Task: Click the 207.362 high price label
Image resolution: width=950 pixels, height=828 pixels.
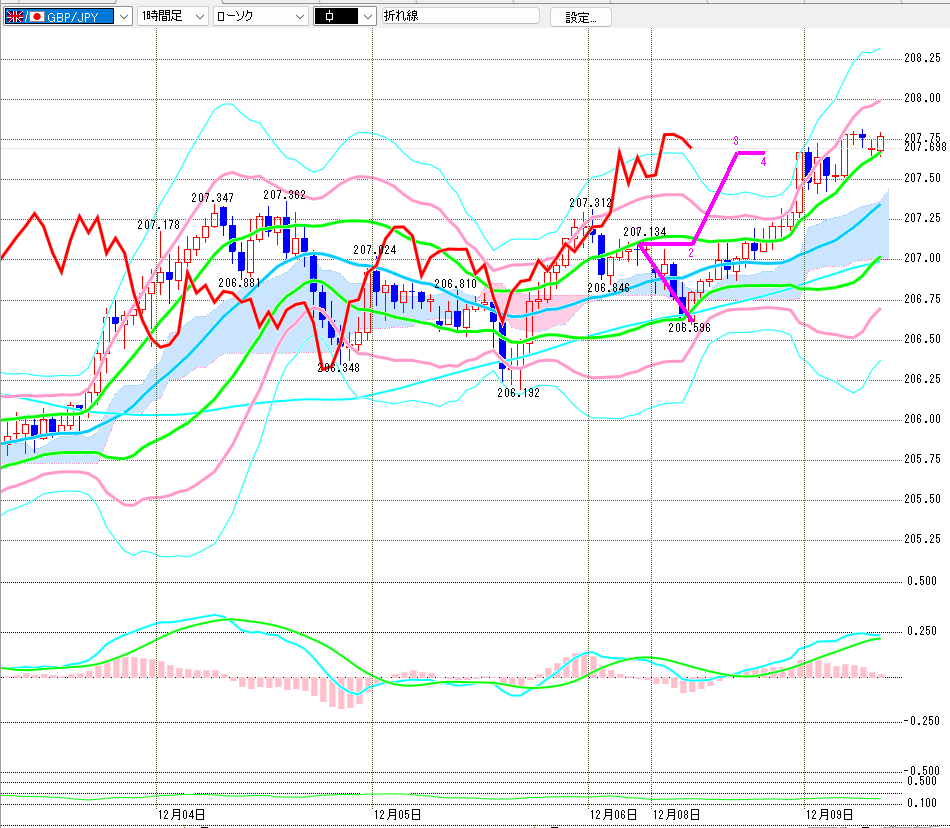Action: [x=284, y=195]
